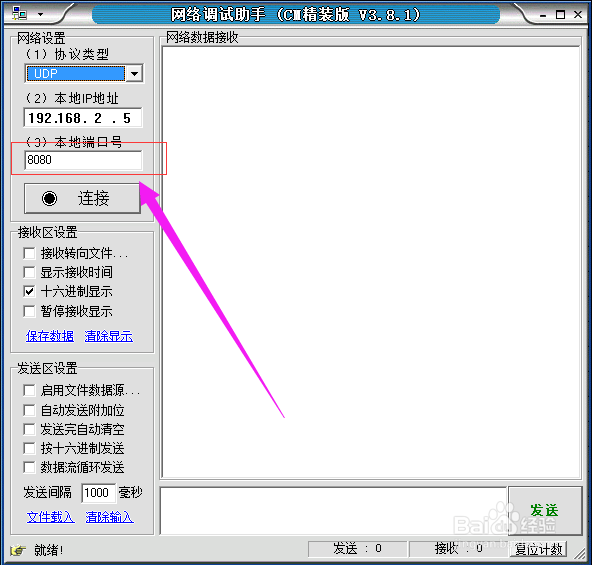Image resolution: width=592 pixels, height=565 pixels.
Task: Click the green 发送 send button
Action: click(x=545, y=511)
